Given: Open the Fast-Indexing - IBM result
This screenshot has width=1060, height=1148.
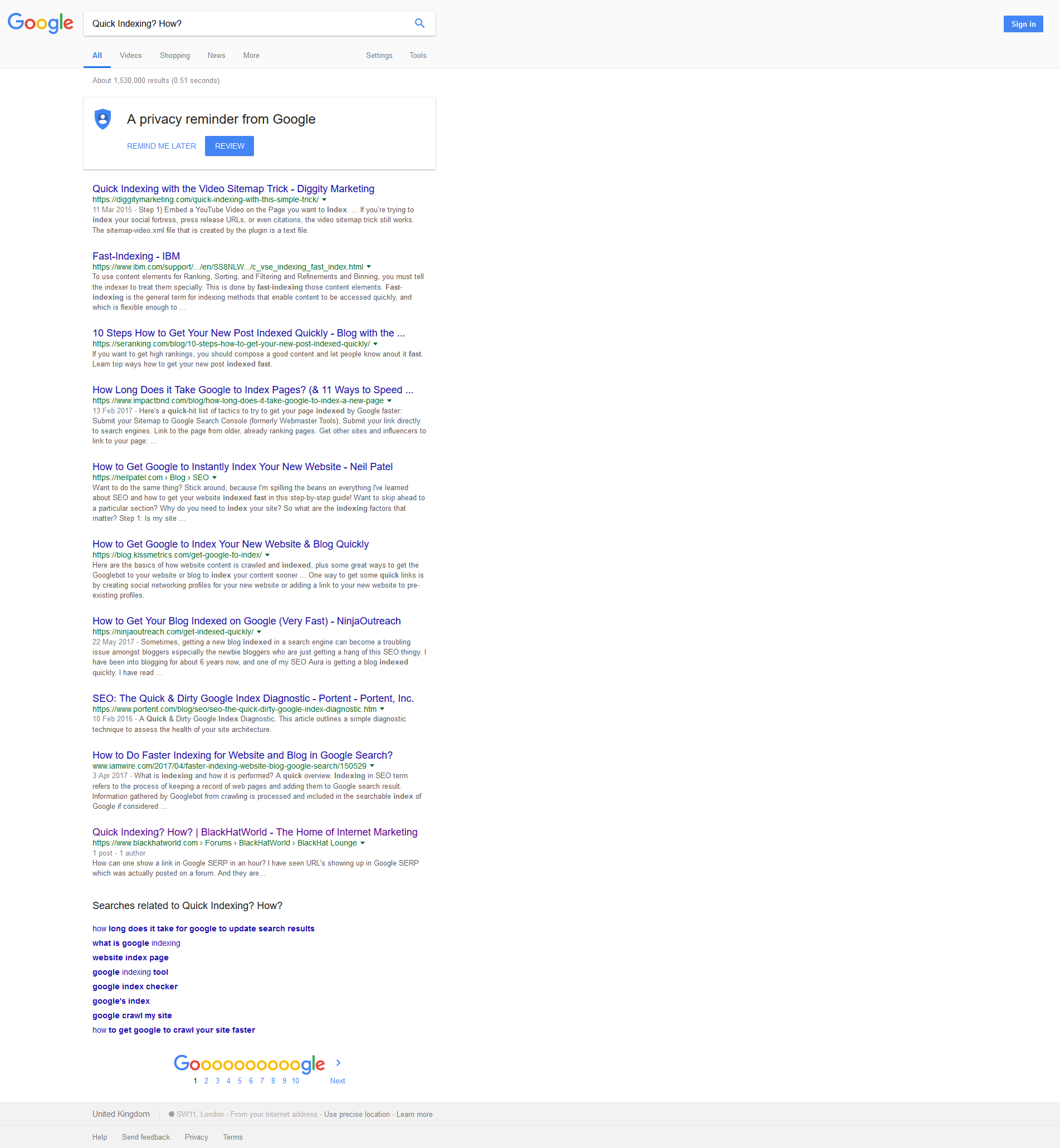Looking at the screenshot, I should tap(136, 256).
